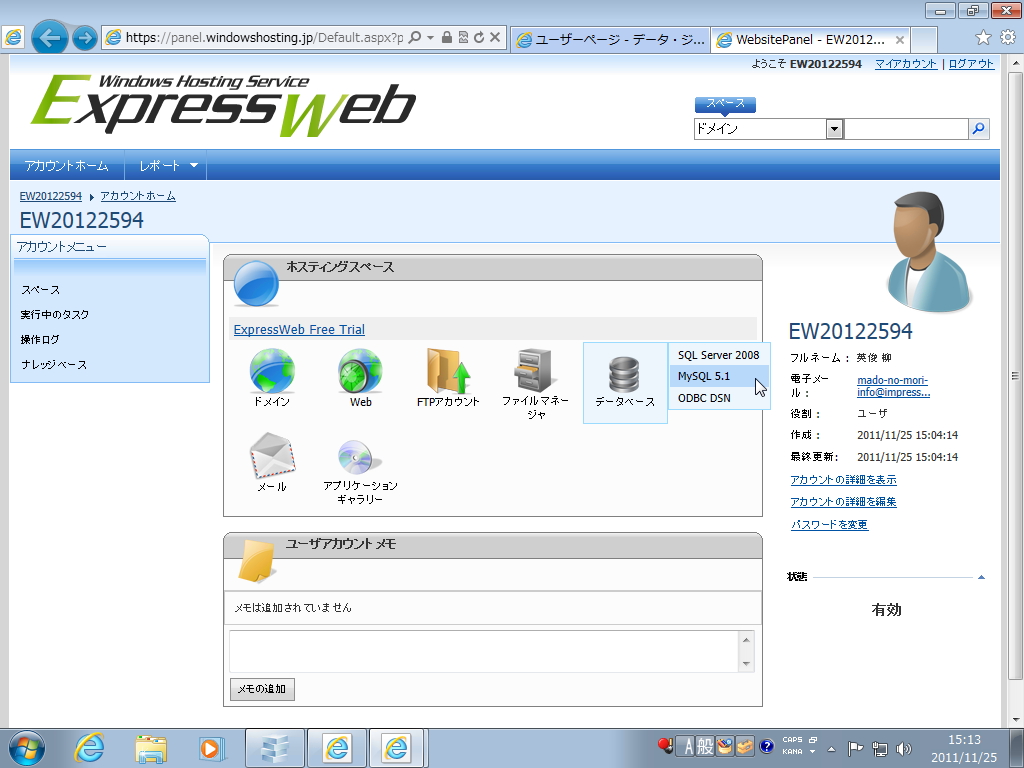Click the パスワードを変更 link
1024x768 pixels.
[x=829, y=525]
